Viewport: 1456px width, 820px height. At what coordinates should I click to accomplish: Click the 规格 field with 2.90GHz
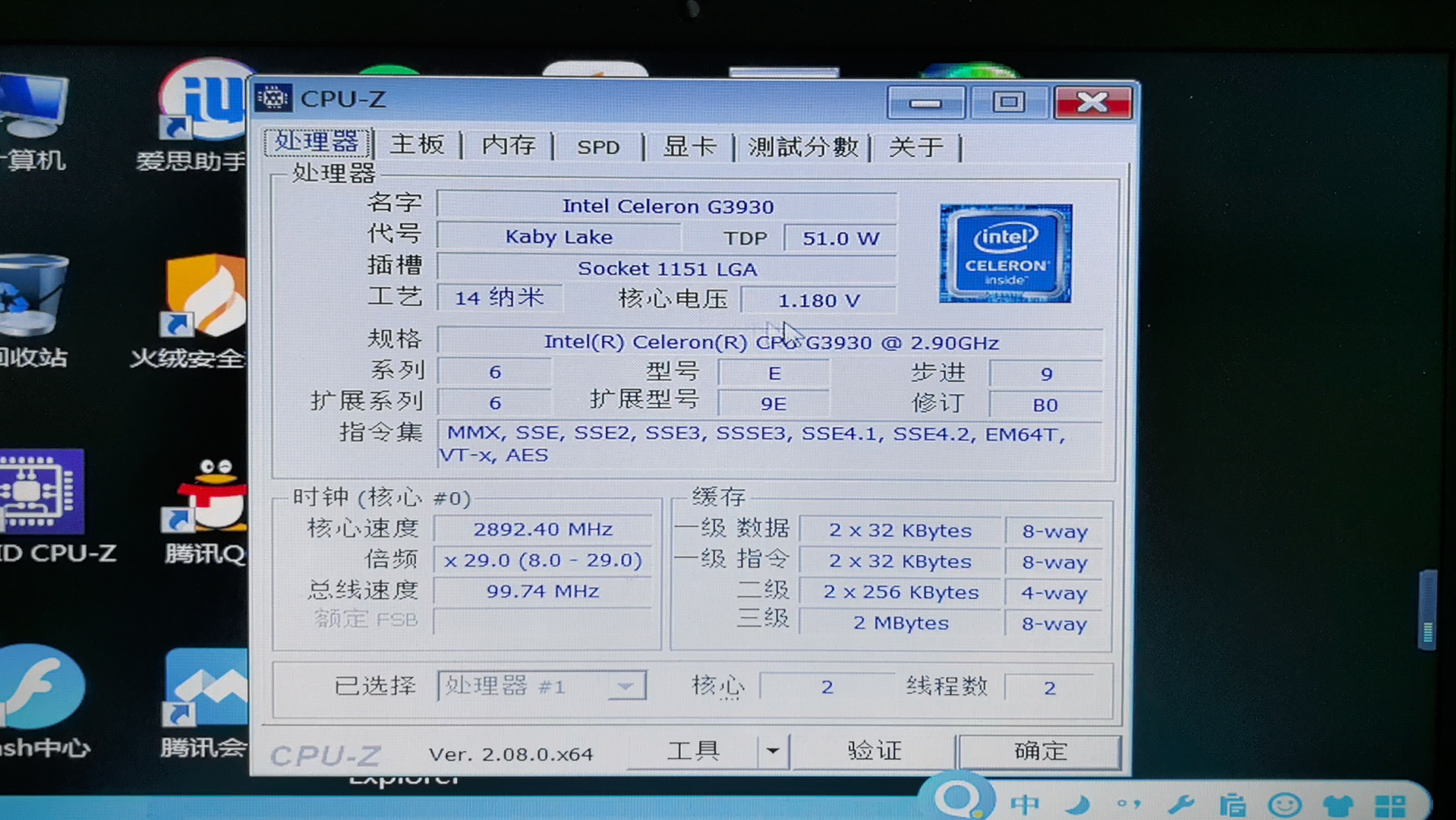click(771, 342)
